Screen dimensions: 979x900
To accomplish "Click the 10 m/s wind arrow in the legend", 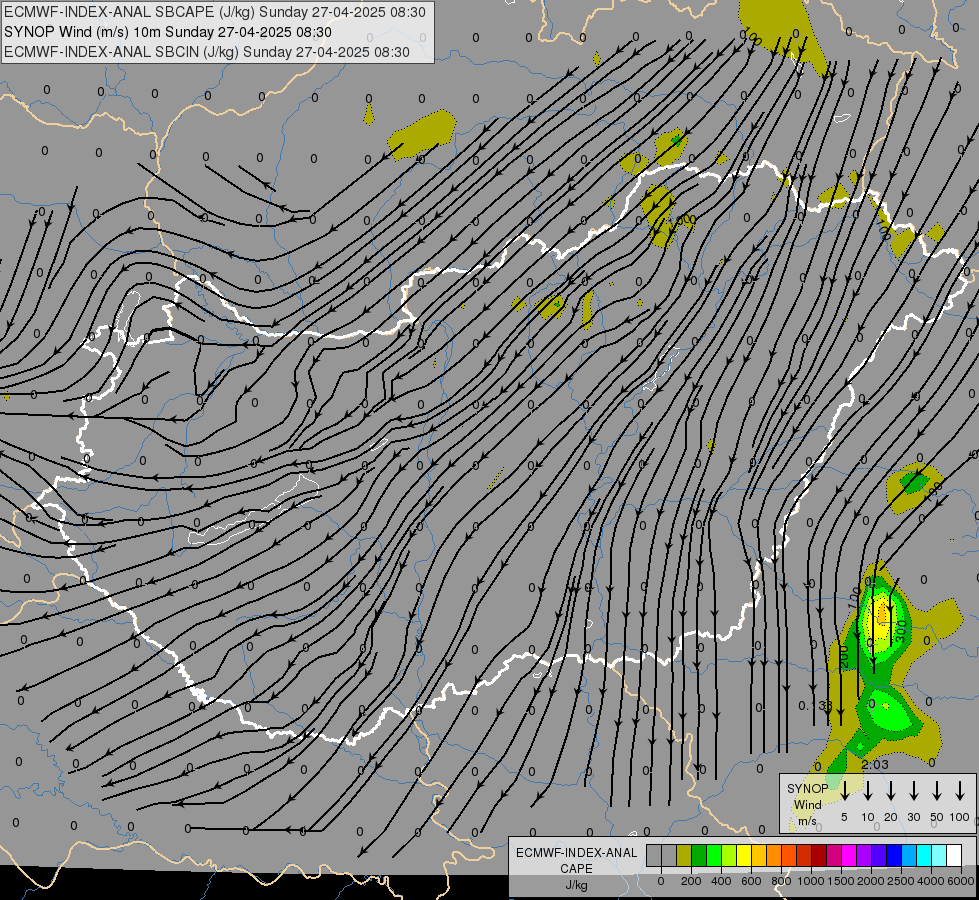I will [x=868, y=790].
